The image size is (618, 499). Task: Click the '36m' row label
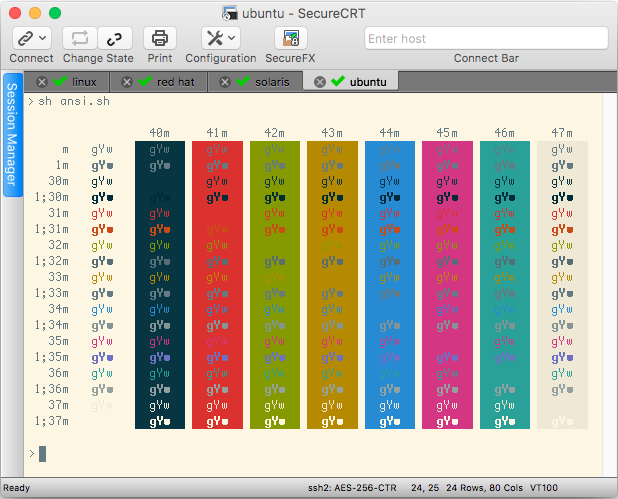click(59, 373)
